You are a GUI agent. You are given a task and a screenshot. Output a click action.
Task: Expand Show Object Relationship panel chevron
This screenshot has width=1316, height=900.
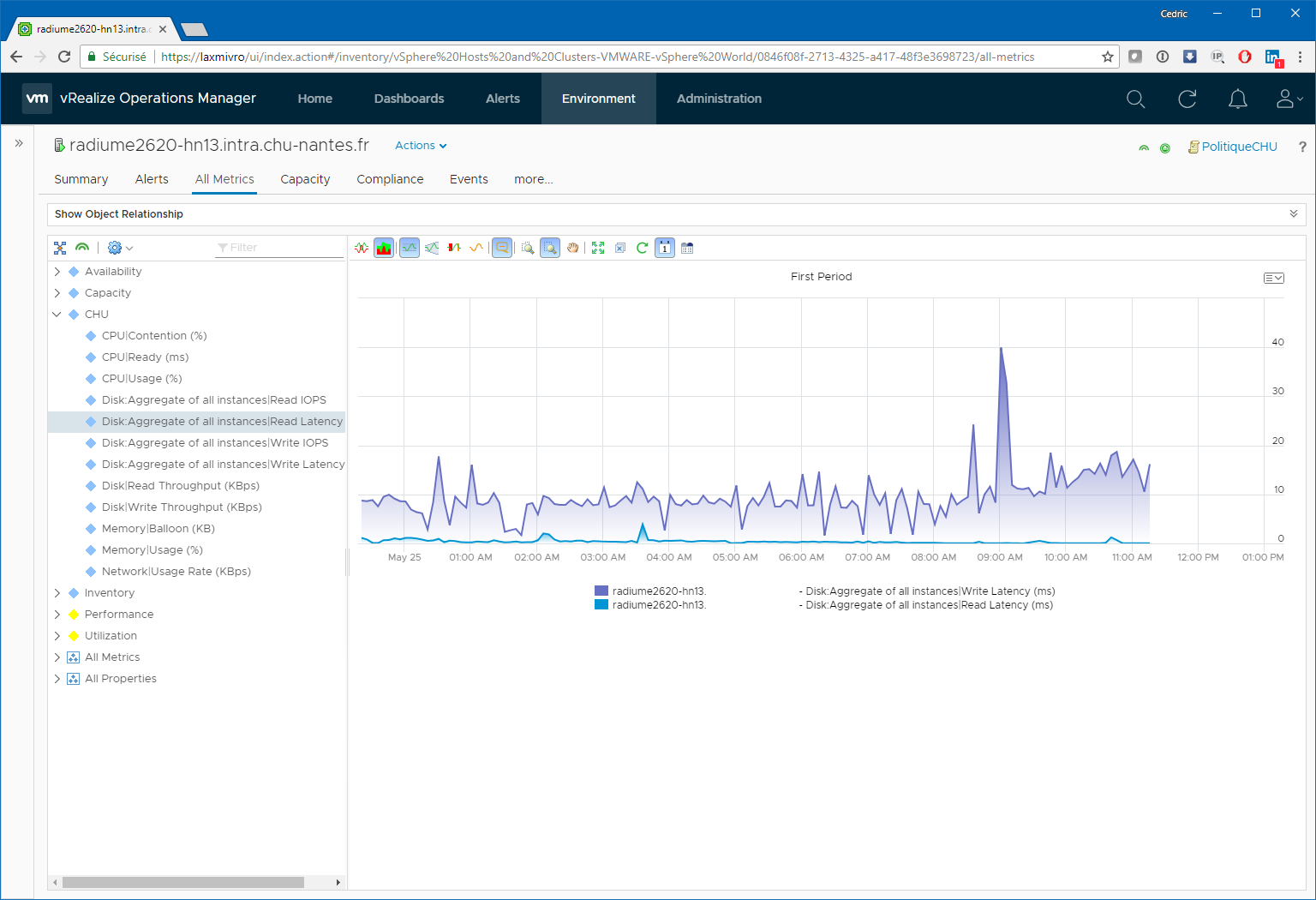pos(1294,213)
